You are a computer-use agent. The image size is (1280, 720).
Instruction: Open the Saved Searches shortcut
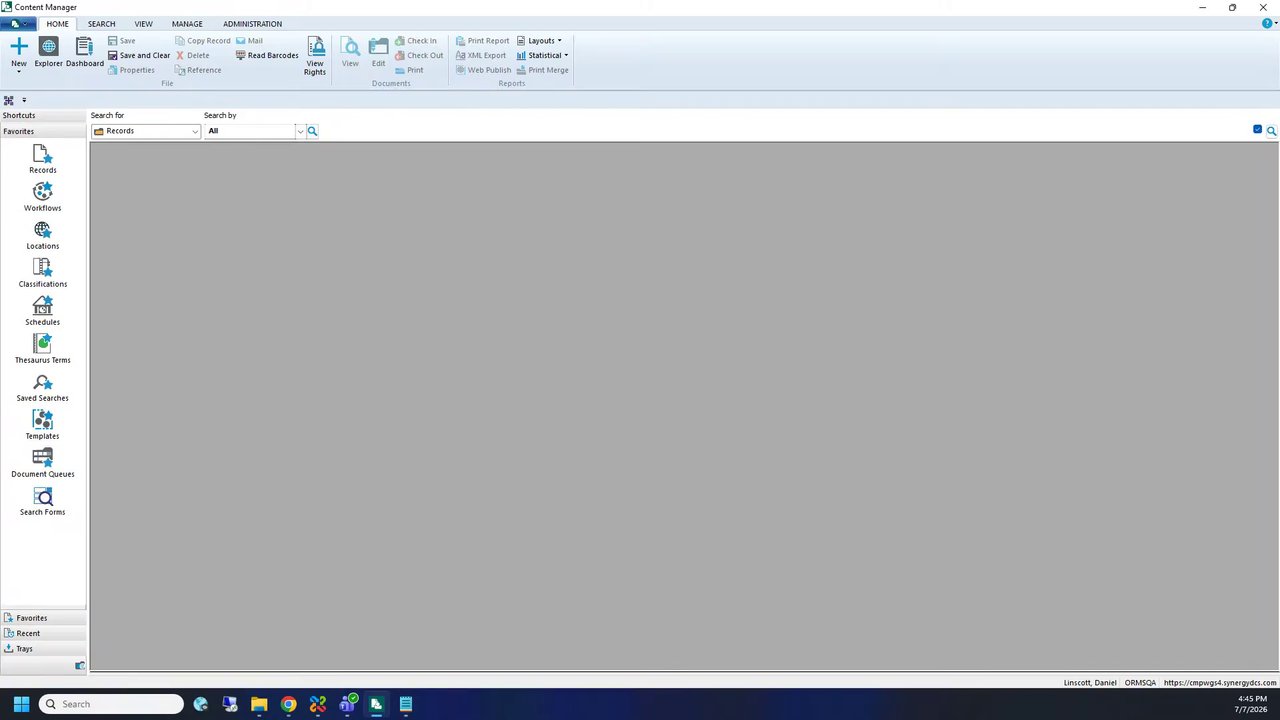[43, 388]
